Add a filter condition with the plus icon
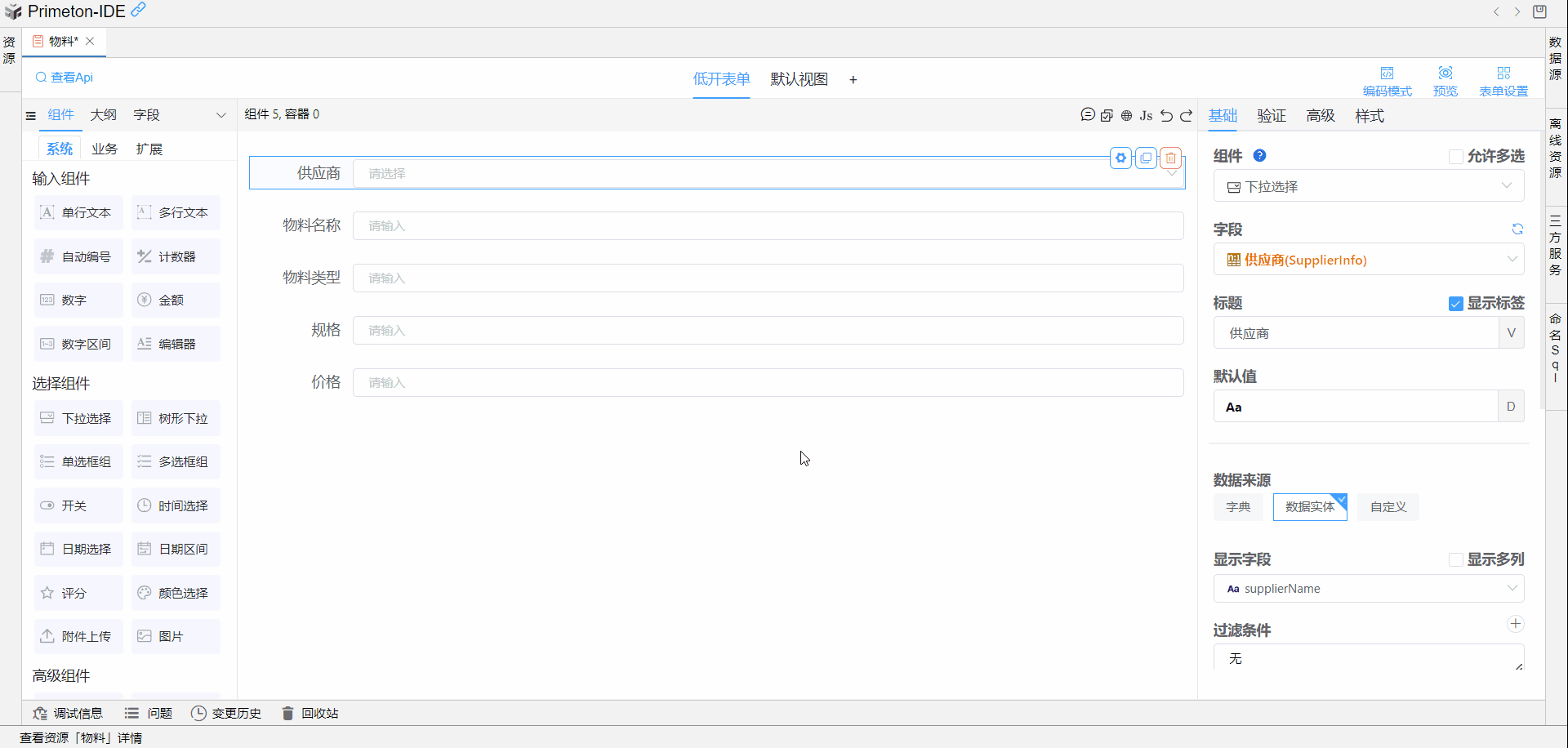The image size is (1568, 748). pyautogui.click(x=1515, y=624)
